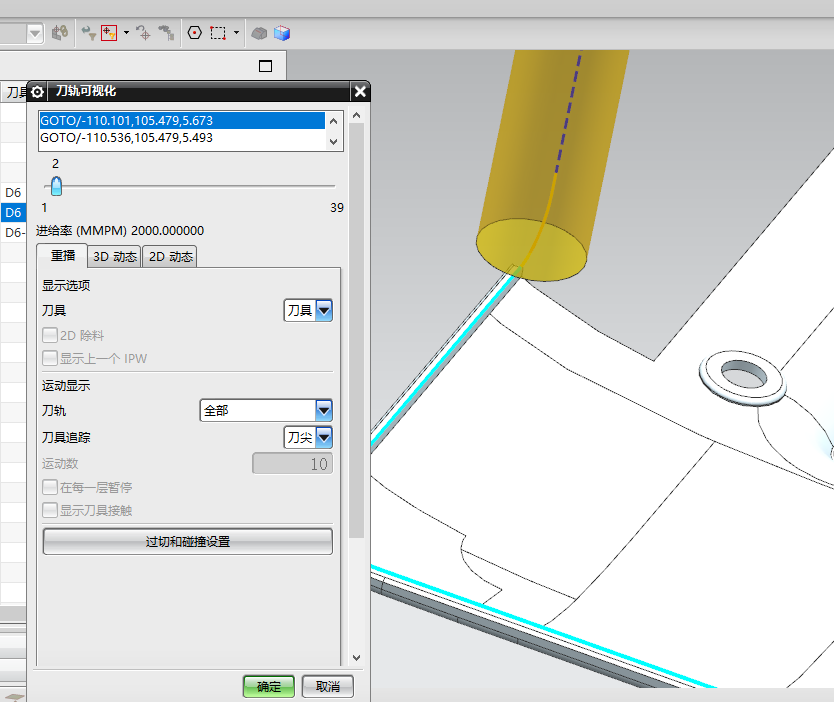
Task: Click the blue cube view icon
Action: pyautogui.click(x=282, y=33)
